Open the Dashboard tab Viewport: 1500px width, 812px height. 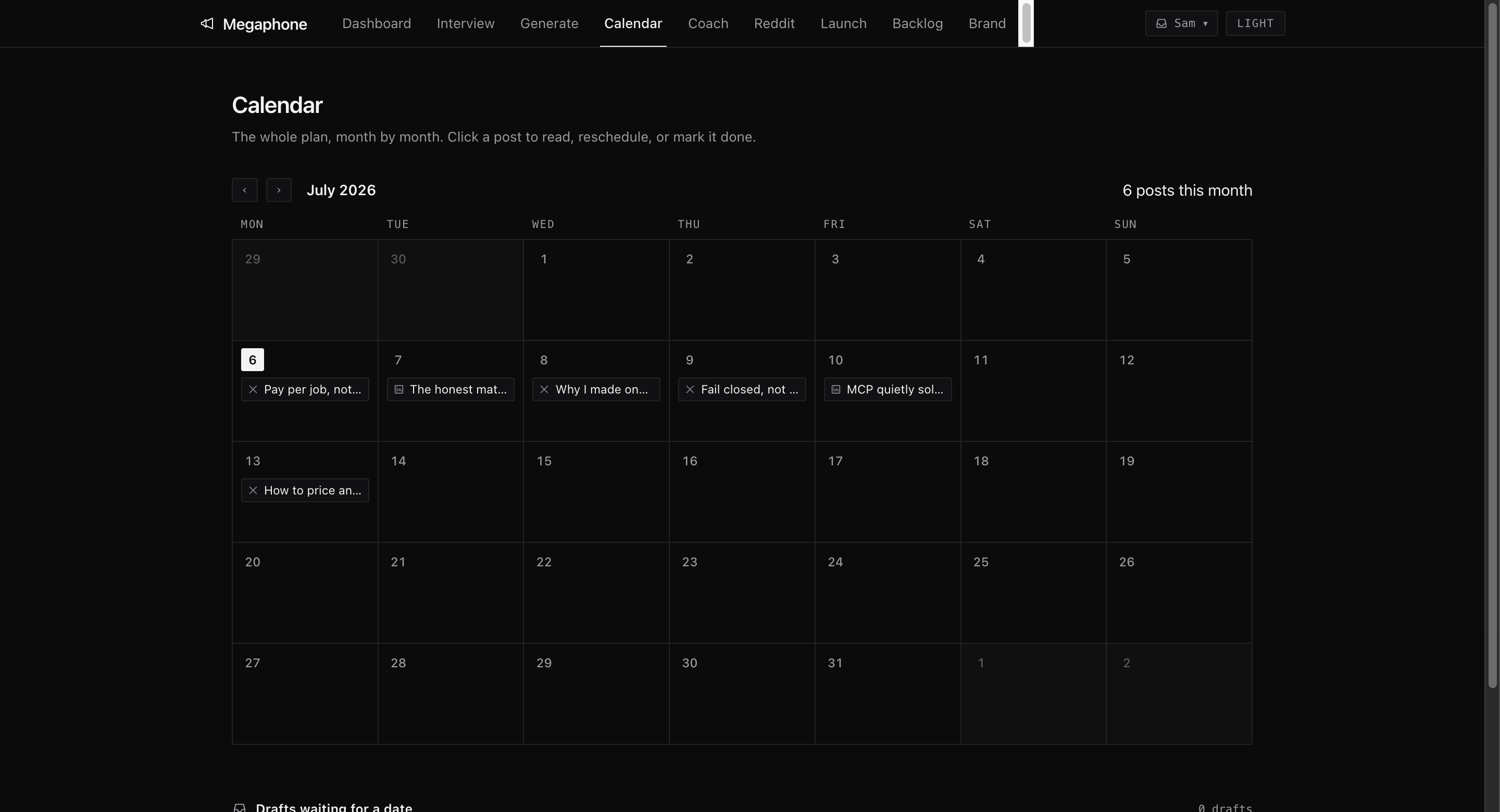(377, 23)
